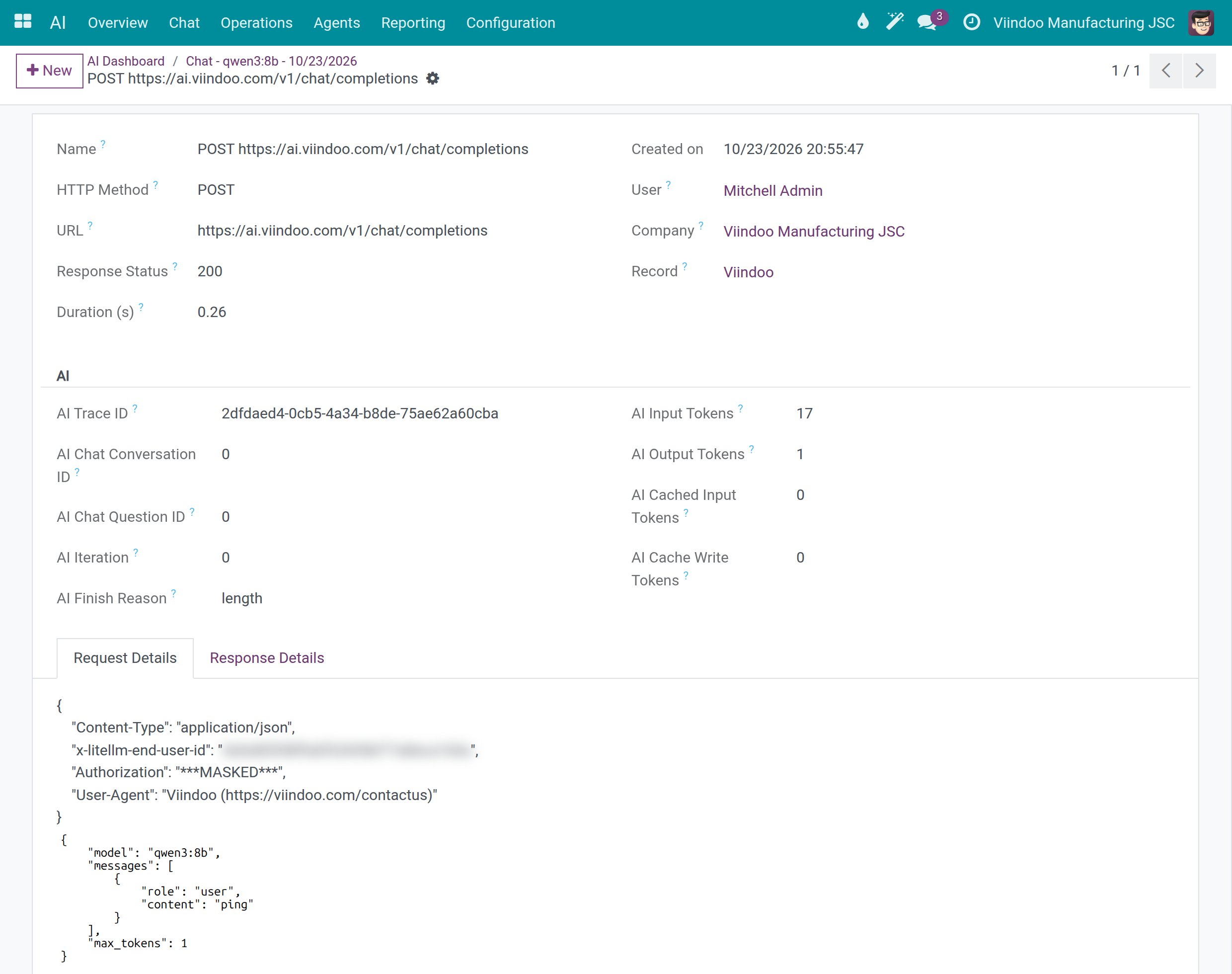This screenshot has width=1232, height=974.
Task: Open the Mitchell Admin user link
Action: tap(772, 190)
